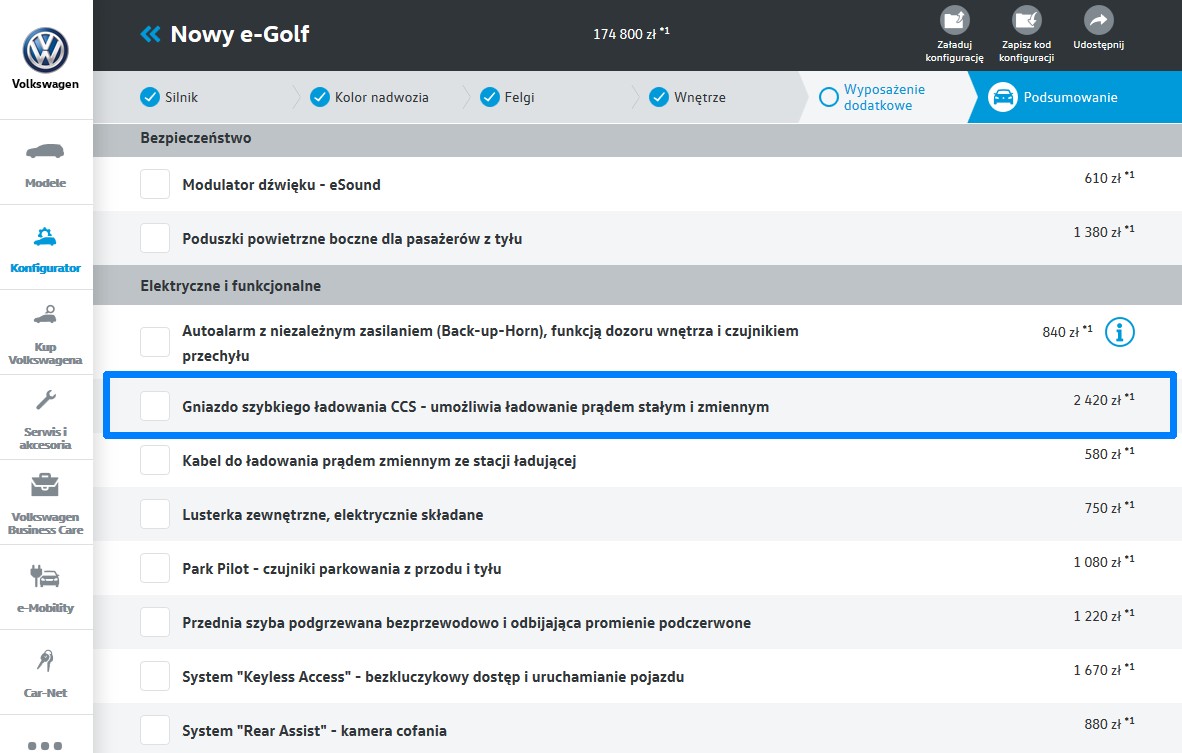Click Załaduj konfigurację icon
The image size is (1182, 753).
coord(954,20)
